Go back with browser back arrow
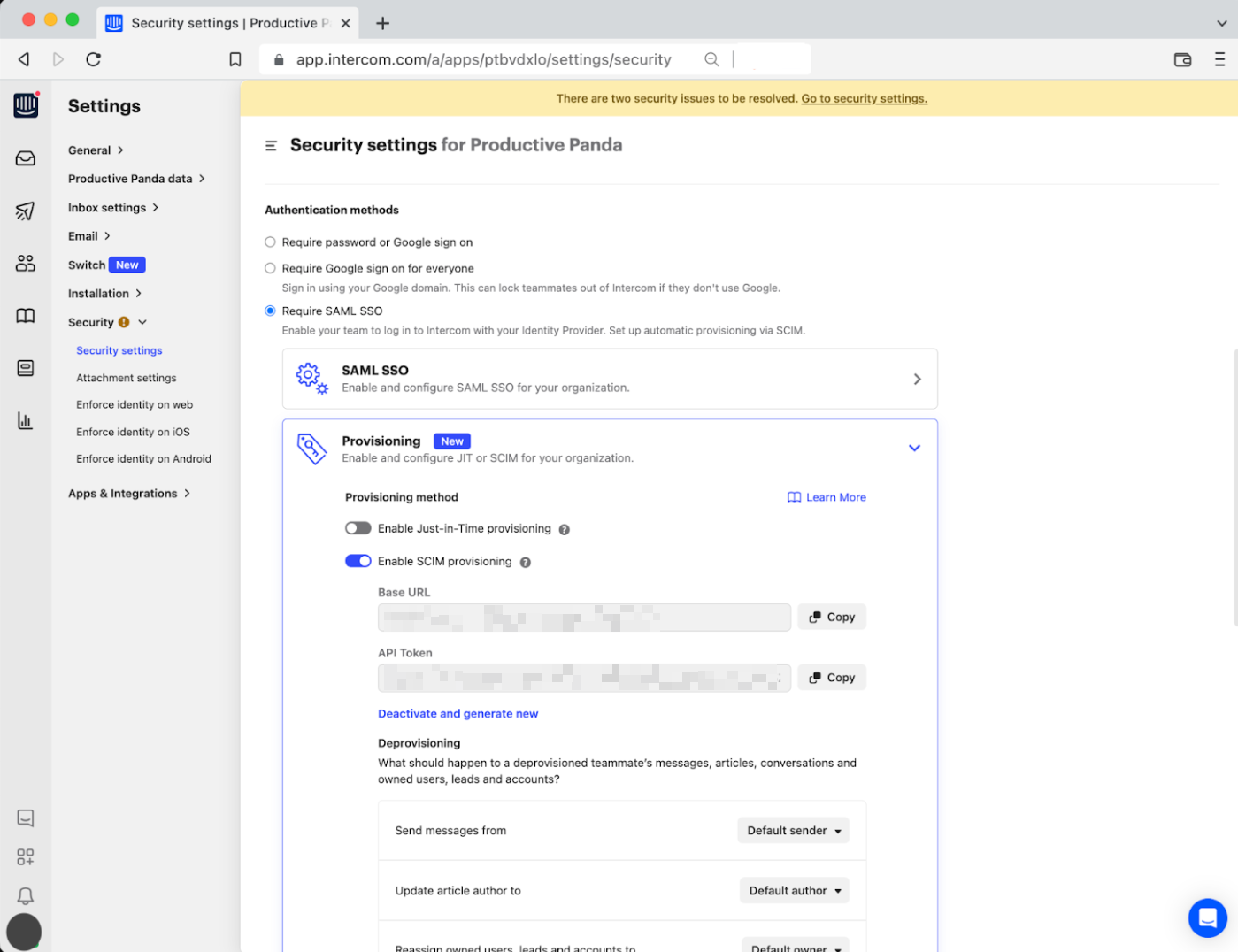The image size is (1238, 952). pos(24,59)
